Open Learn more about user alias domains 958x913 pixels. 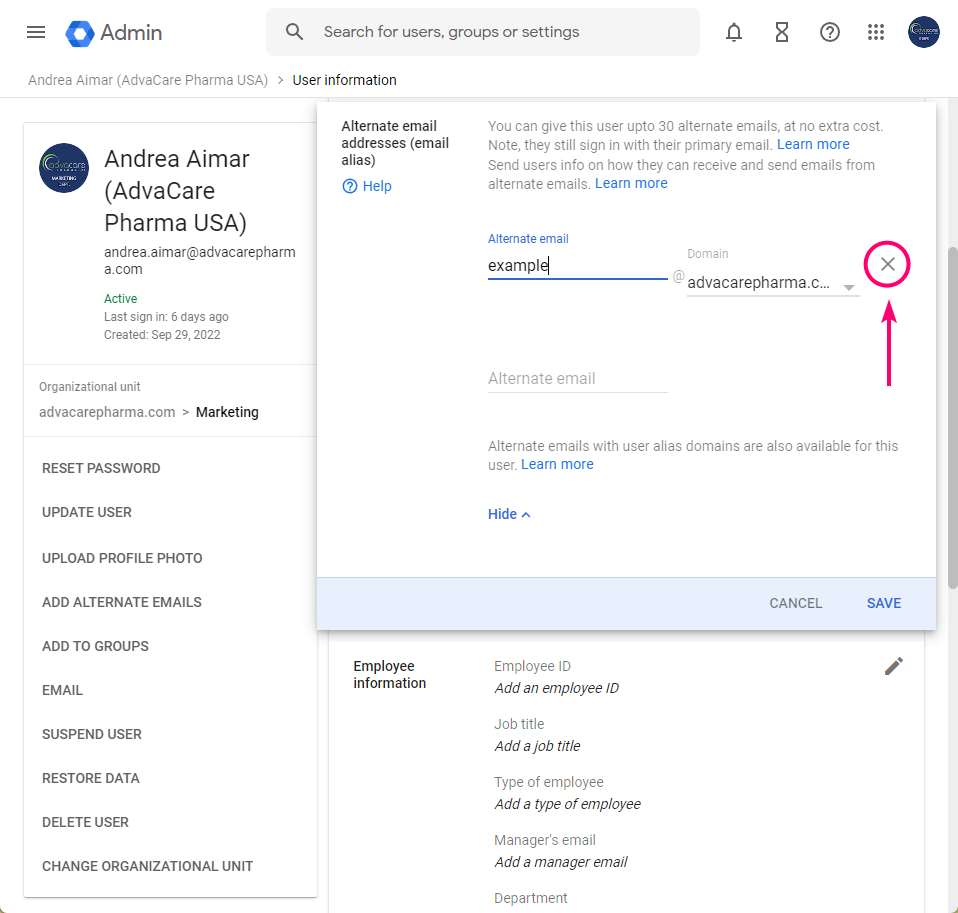557,464
